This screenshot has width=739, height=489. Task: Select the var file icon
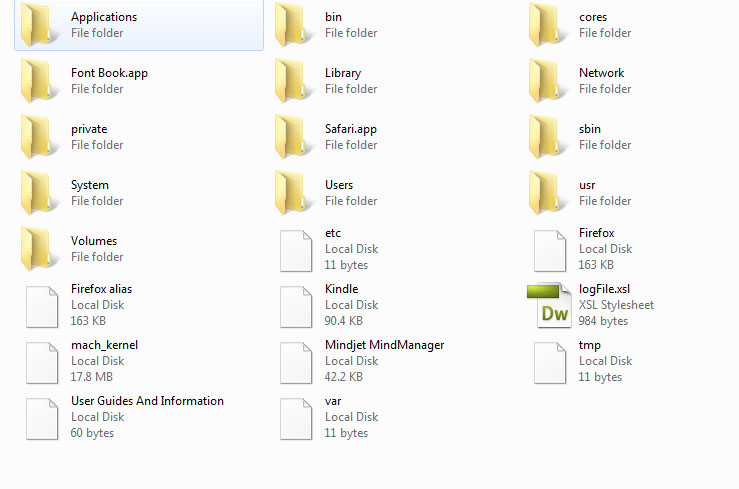[x=296, y=419]
